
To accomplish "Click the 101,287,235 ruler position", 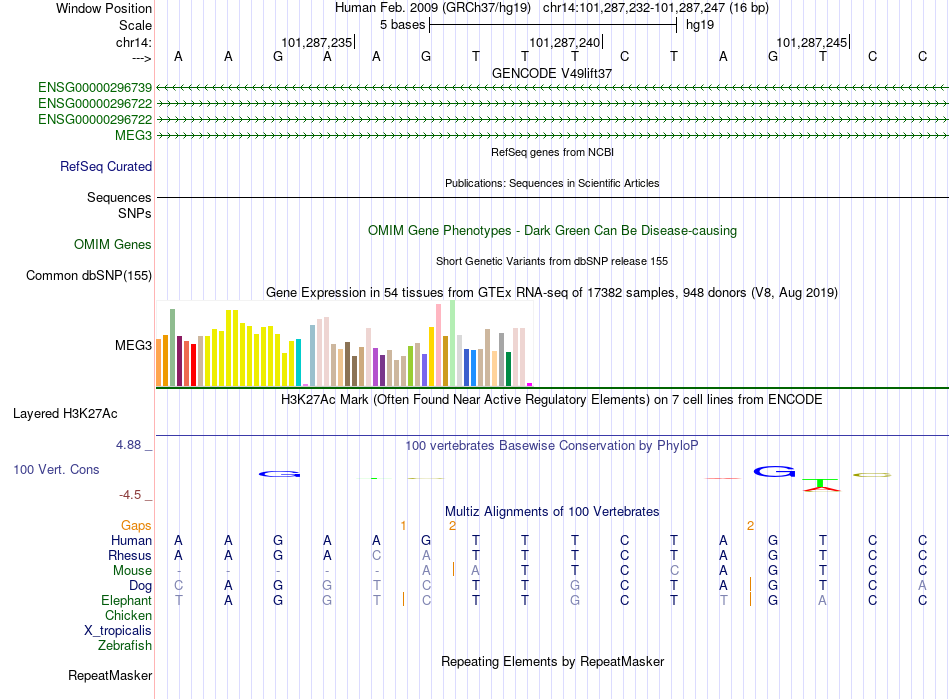I will pyautogui.click(x=317, y=42).
